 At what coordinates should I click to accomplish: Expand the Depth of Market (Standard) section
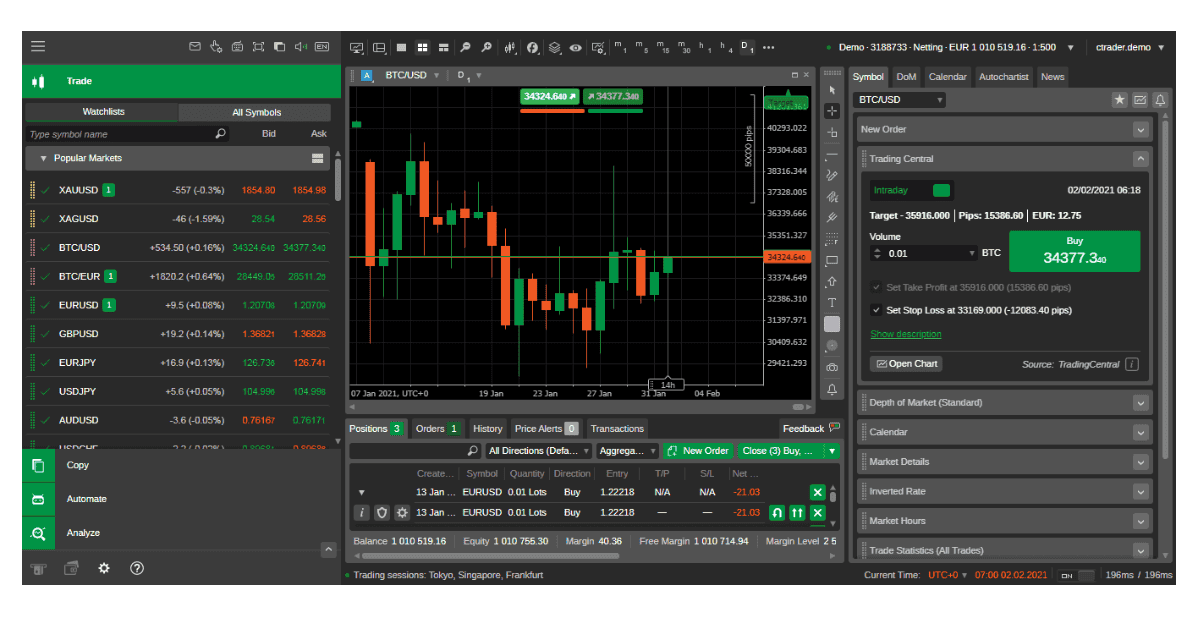coord(1139,402)
